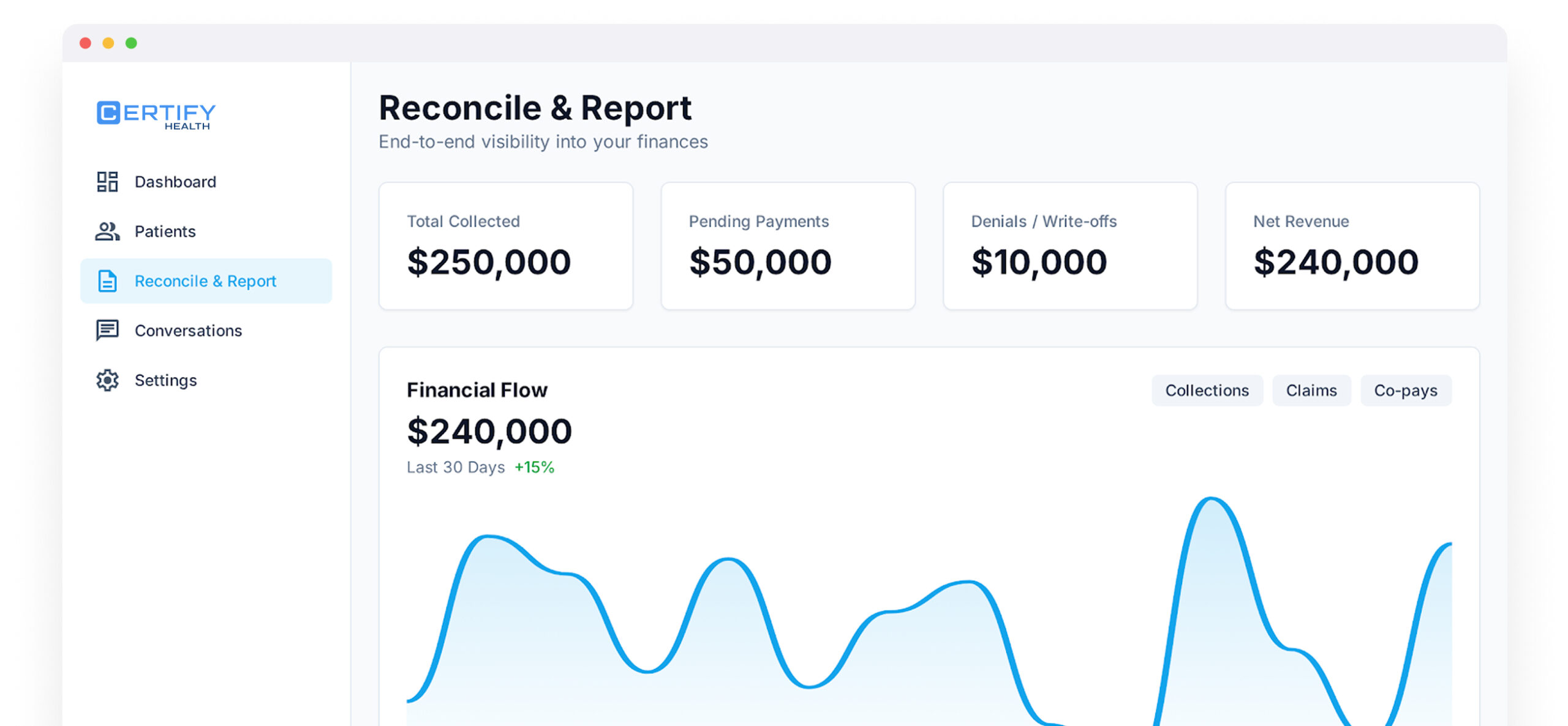Open the Dashboard menu item

coord(175,182)
